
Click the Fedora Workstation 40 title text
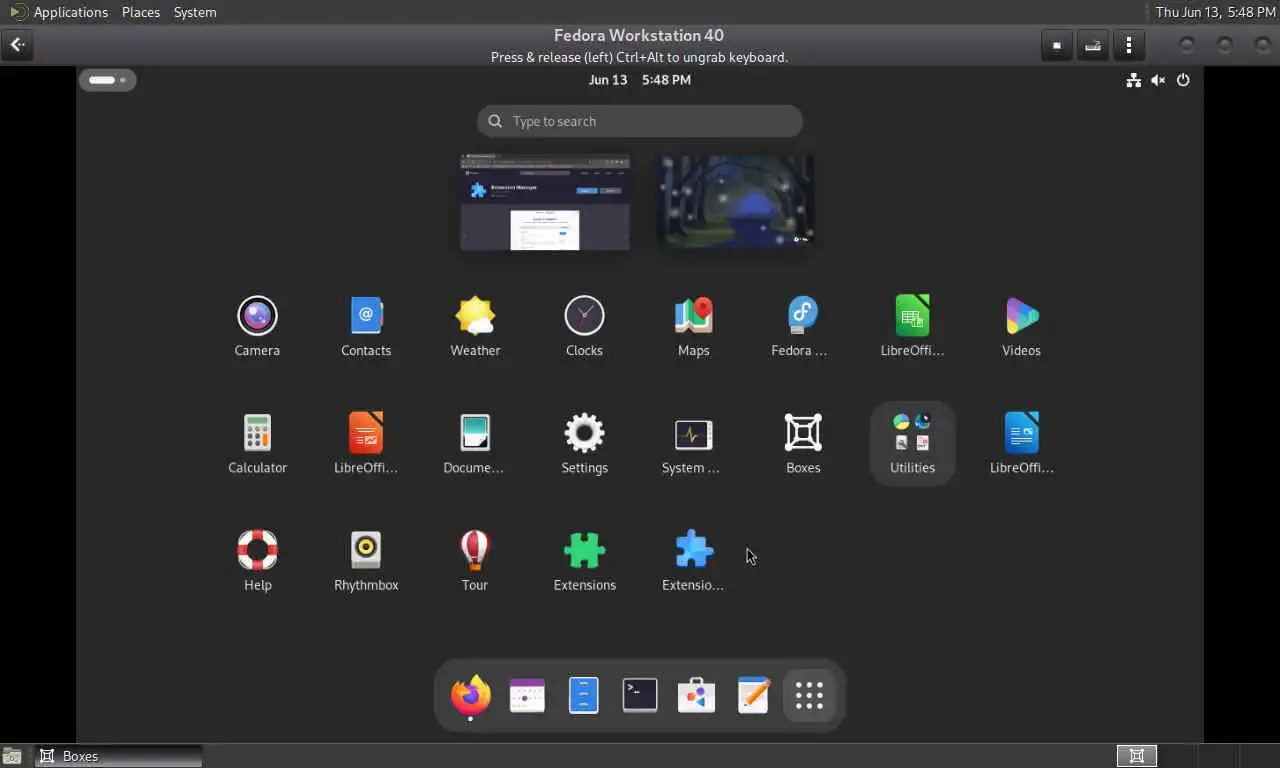(639, 36)
